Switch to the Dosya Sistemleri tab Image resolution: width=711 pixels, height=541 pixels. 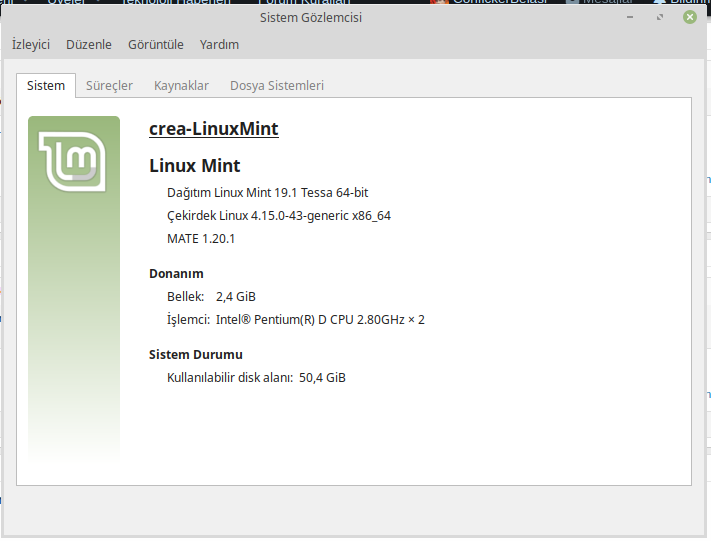coord(277,85)
